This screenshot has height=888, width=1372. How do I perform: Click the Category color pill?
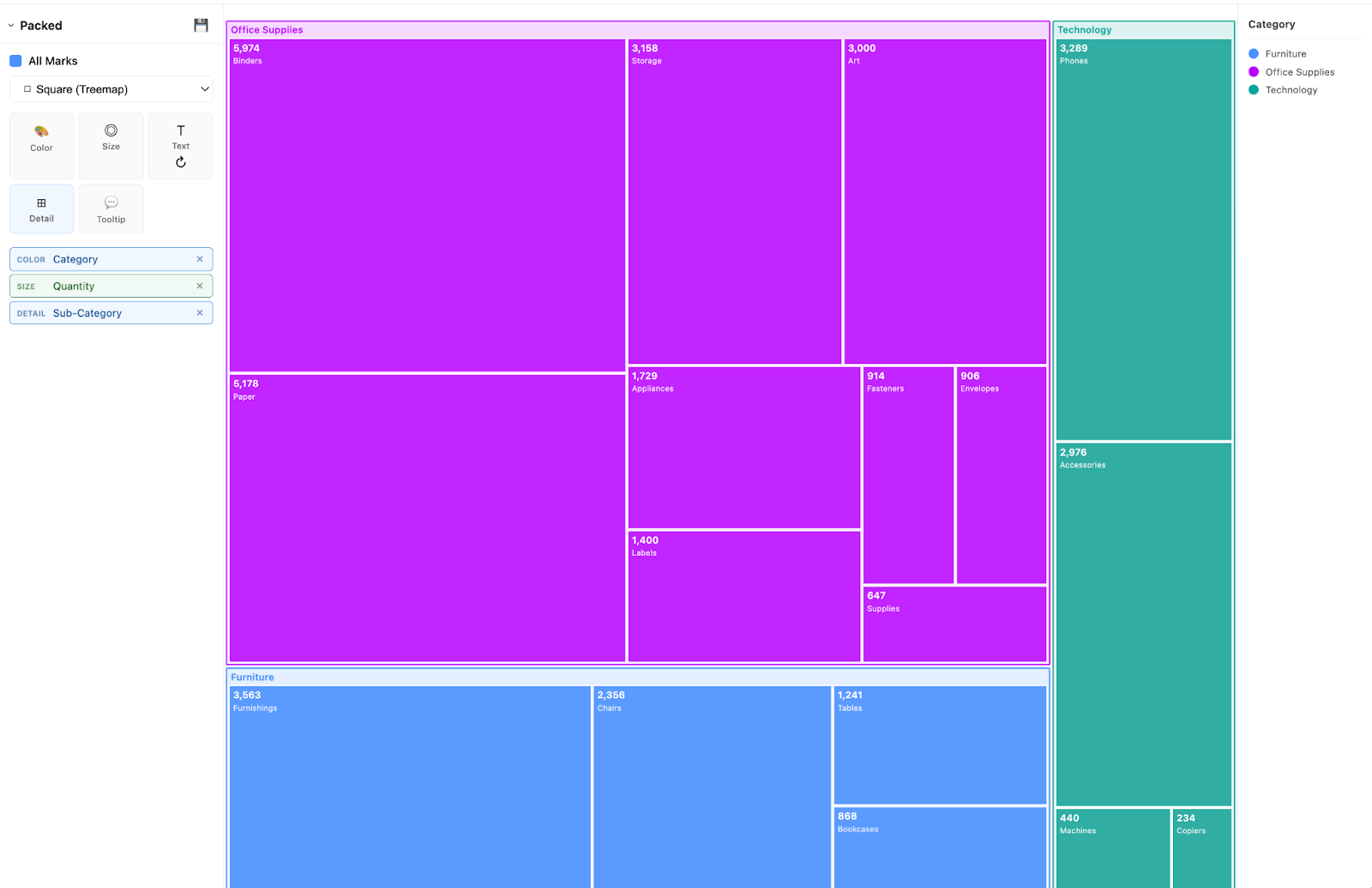point(111,259)
